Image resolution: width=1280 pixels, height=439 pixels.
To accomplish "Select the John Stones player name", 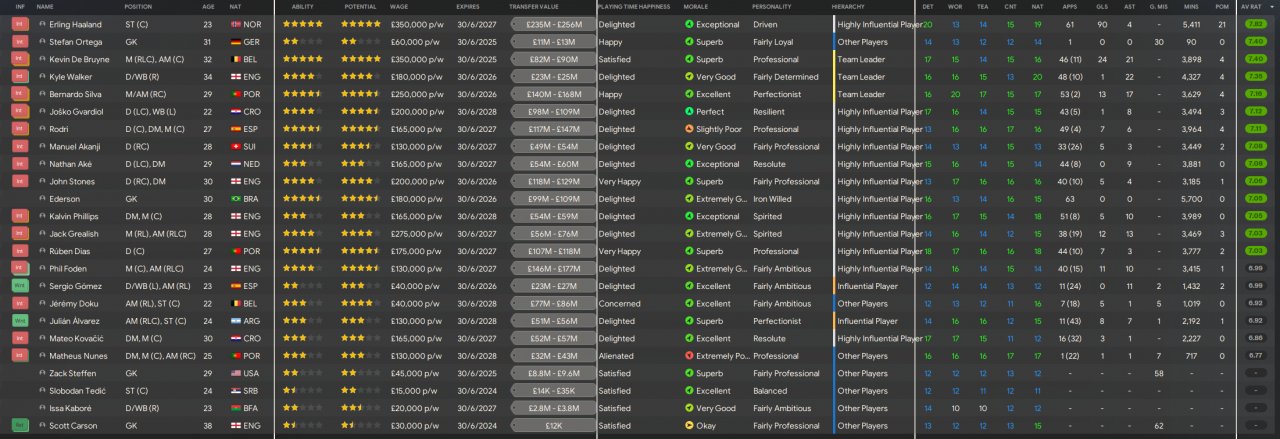I will pyautogui.click(x=72, y=181).
